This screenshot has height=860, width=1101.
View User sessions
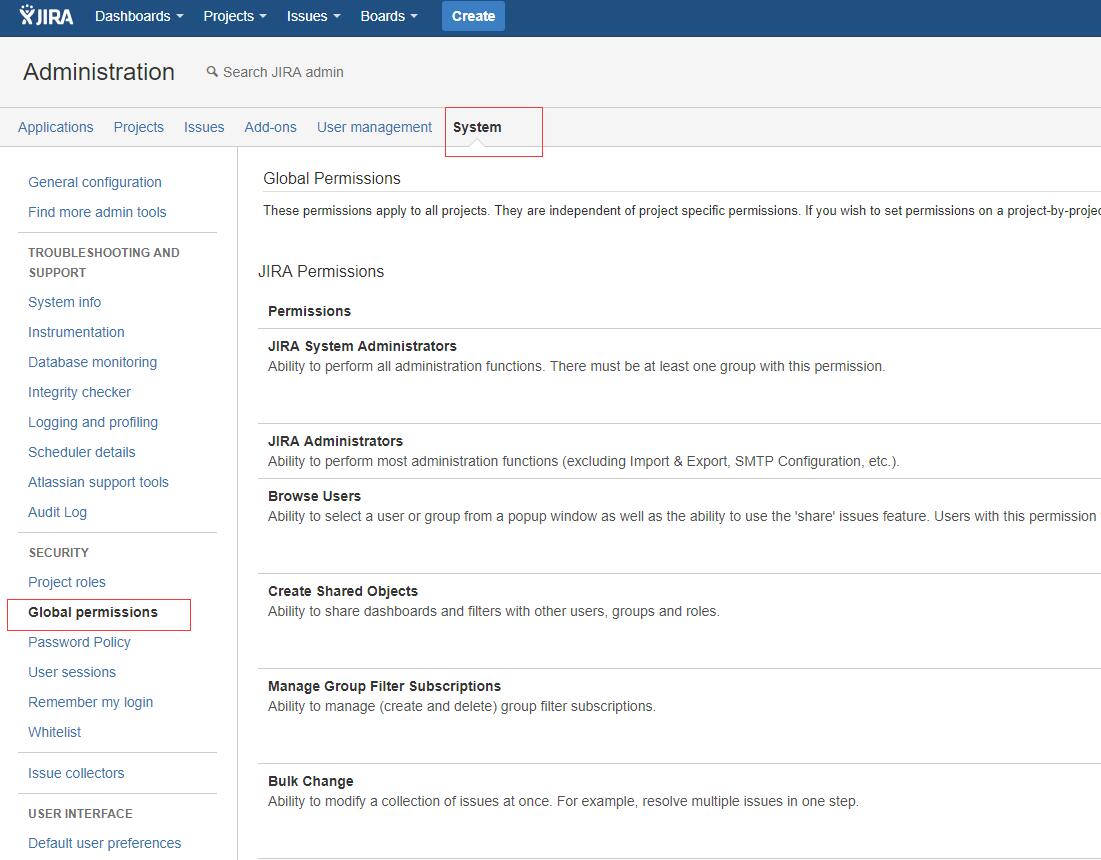pos(72,672)
